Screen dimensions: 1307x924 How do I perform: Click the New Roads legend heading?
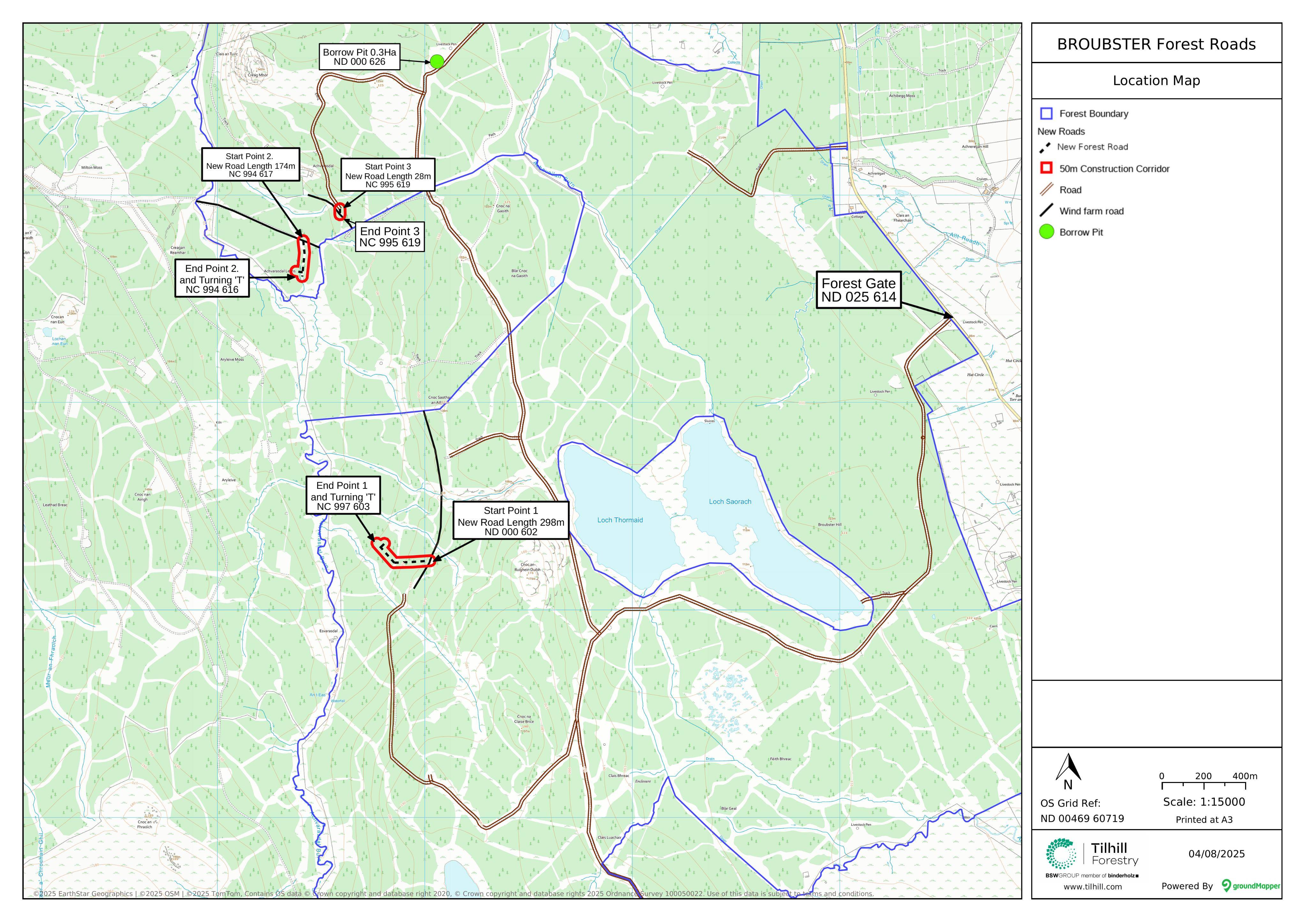pyautogui.click(x=1061, y=131)
